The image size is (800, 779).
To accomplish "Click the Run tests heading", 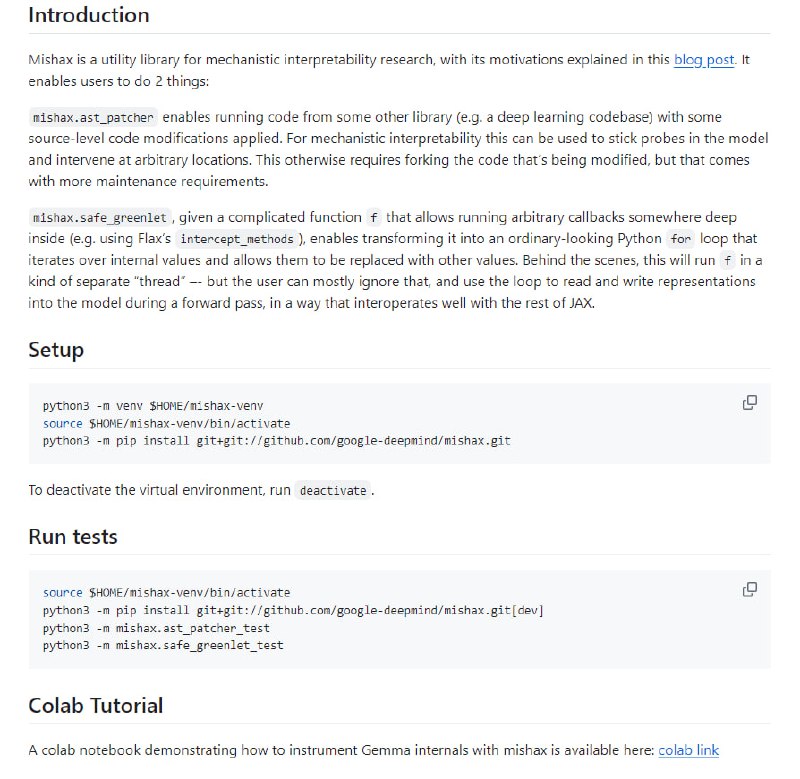I will point(73,537).
